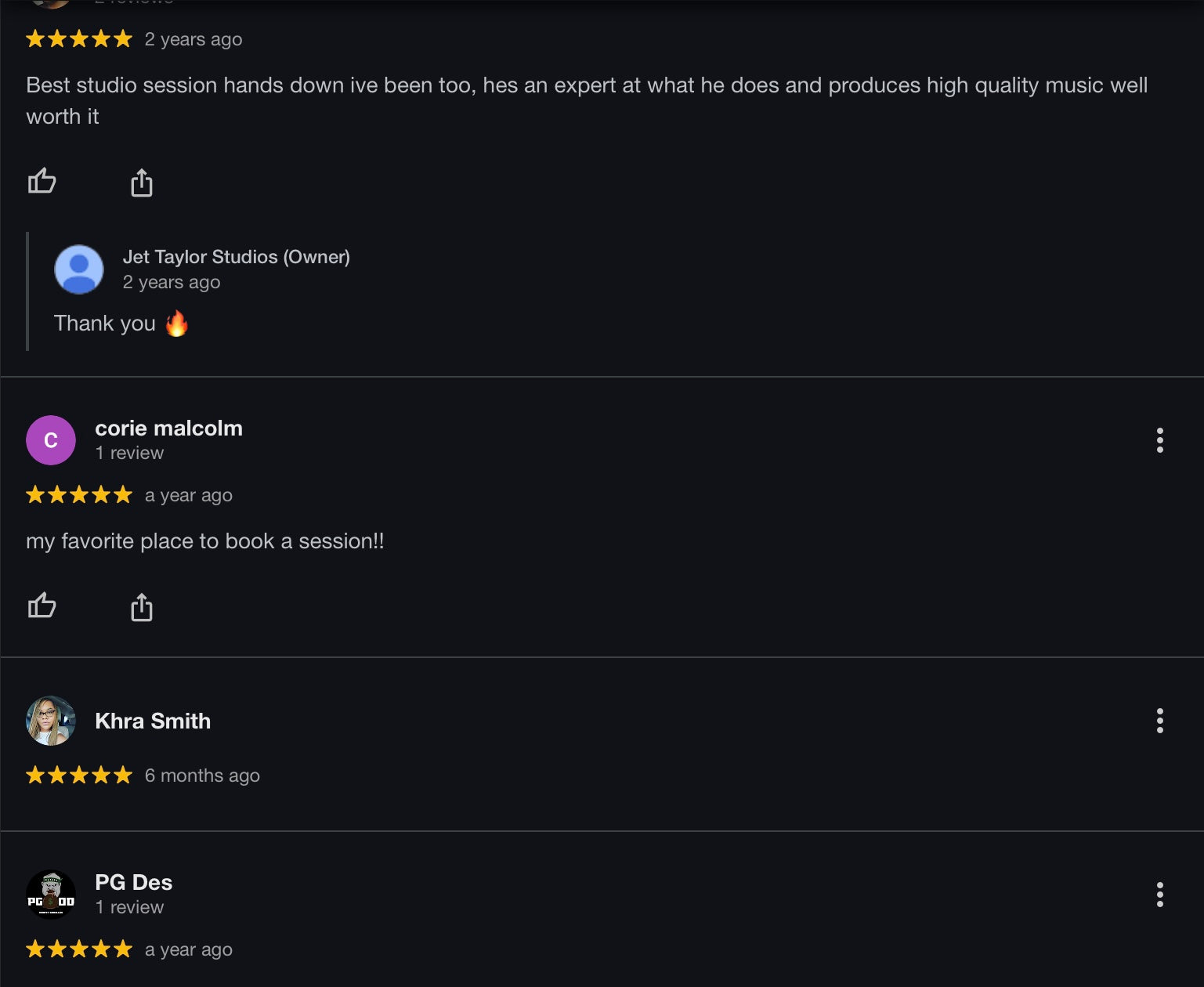
Task: Open PG Des profile name link
Action: (133, 882)
